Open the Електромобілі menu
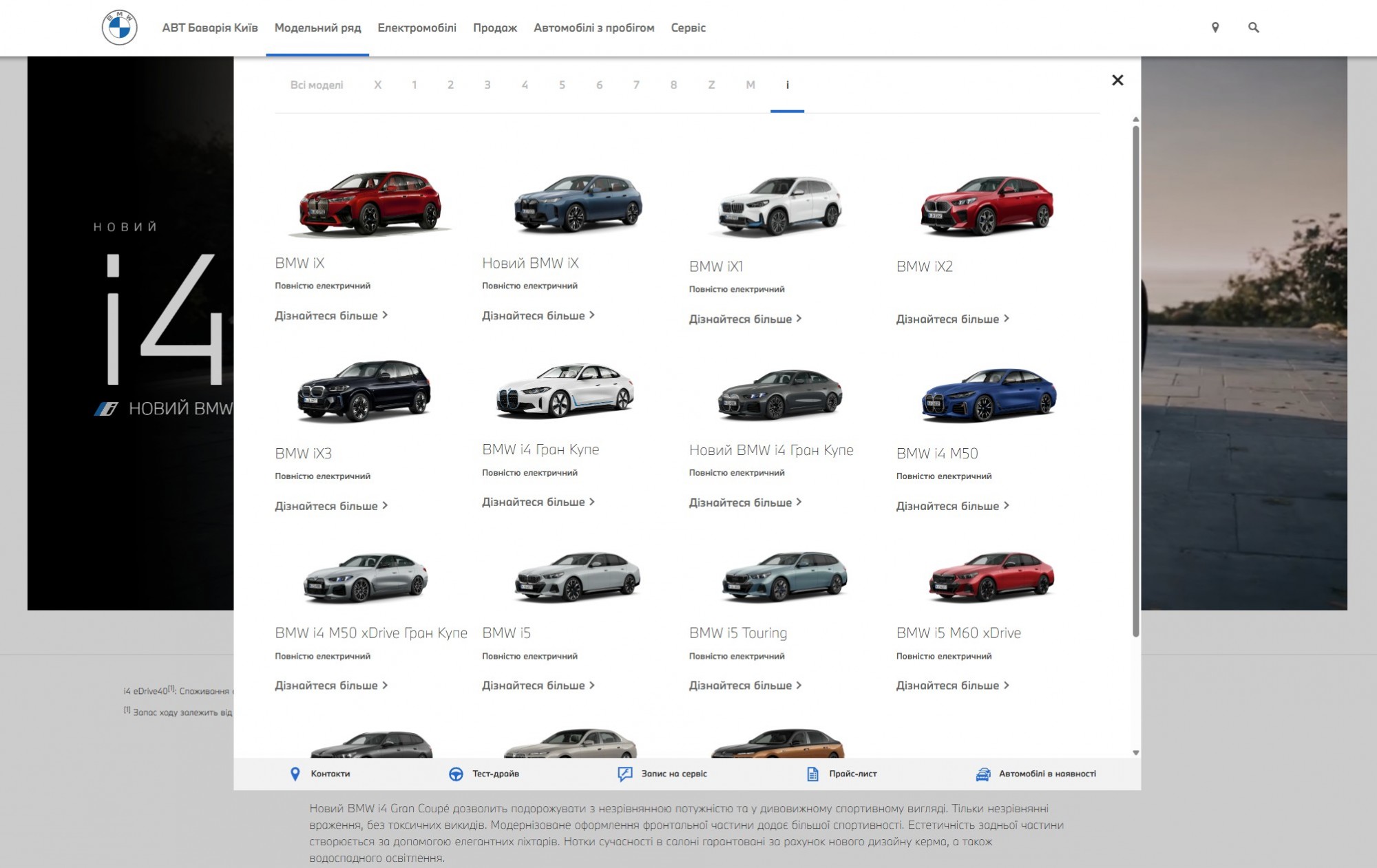This screenshot has width=1377, height=868. click(x=417, y=28)
